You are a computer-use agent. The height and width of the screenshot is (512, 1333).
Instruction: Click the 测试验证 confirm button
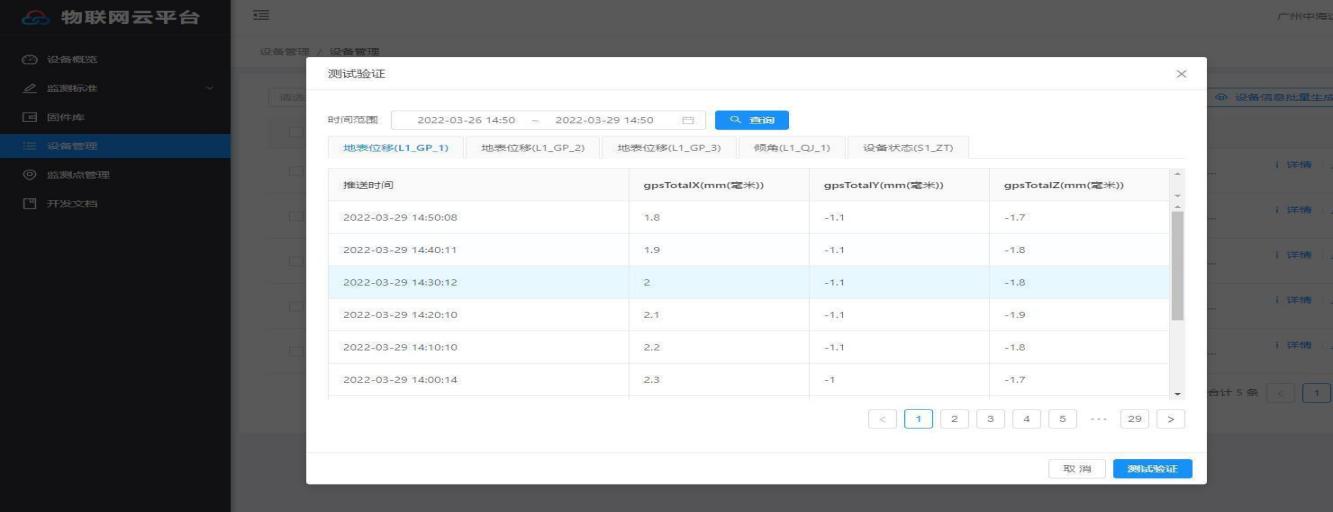1152,469
